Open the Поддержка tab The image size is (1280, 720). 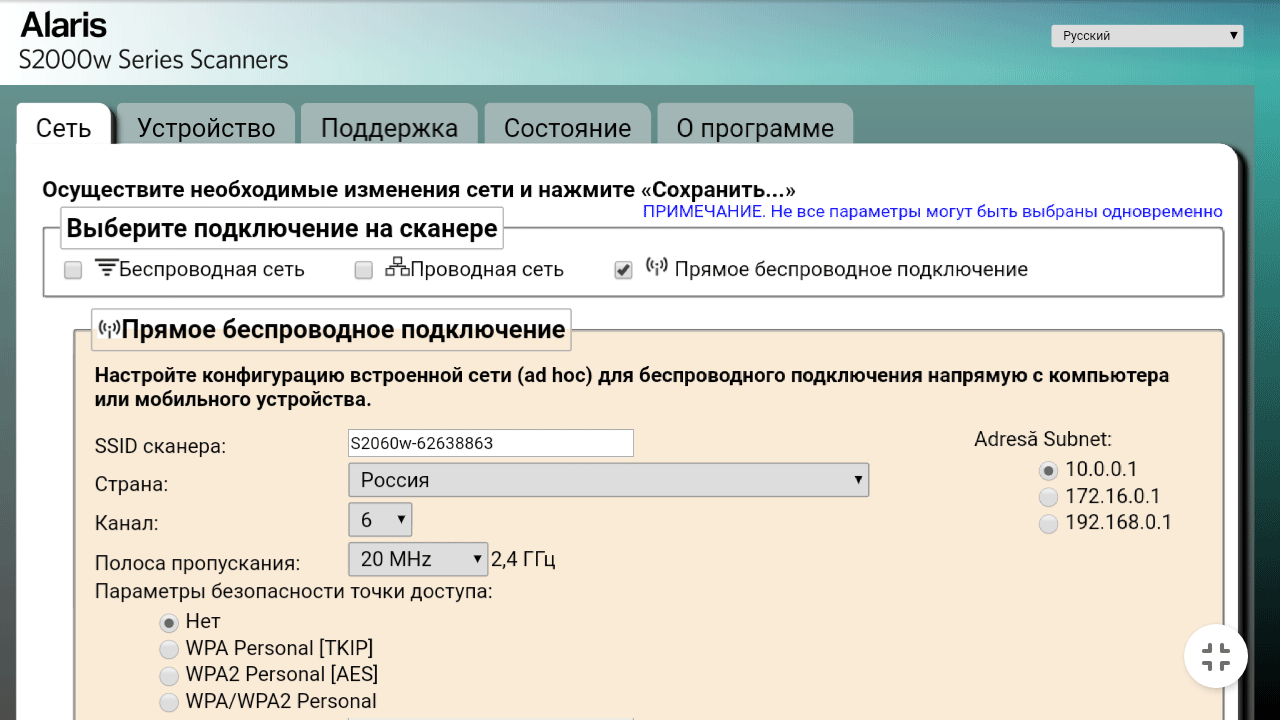point(389,128)
